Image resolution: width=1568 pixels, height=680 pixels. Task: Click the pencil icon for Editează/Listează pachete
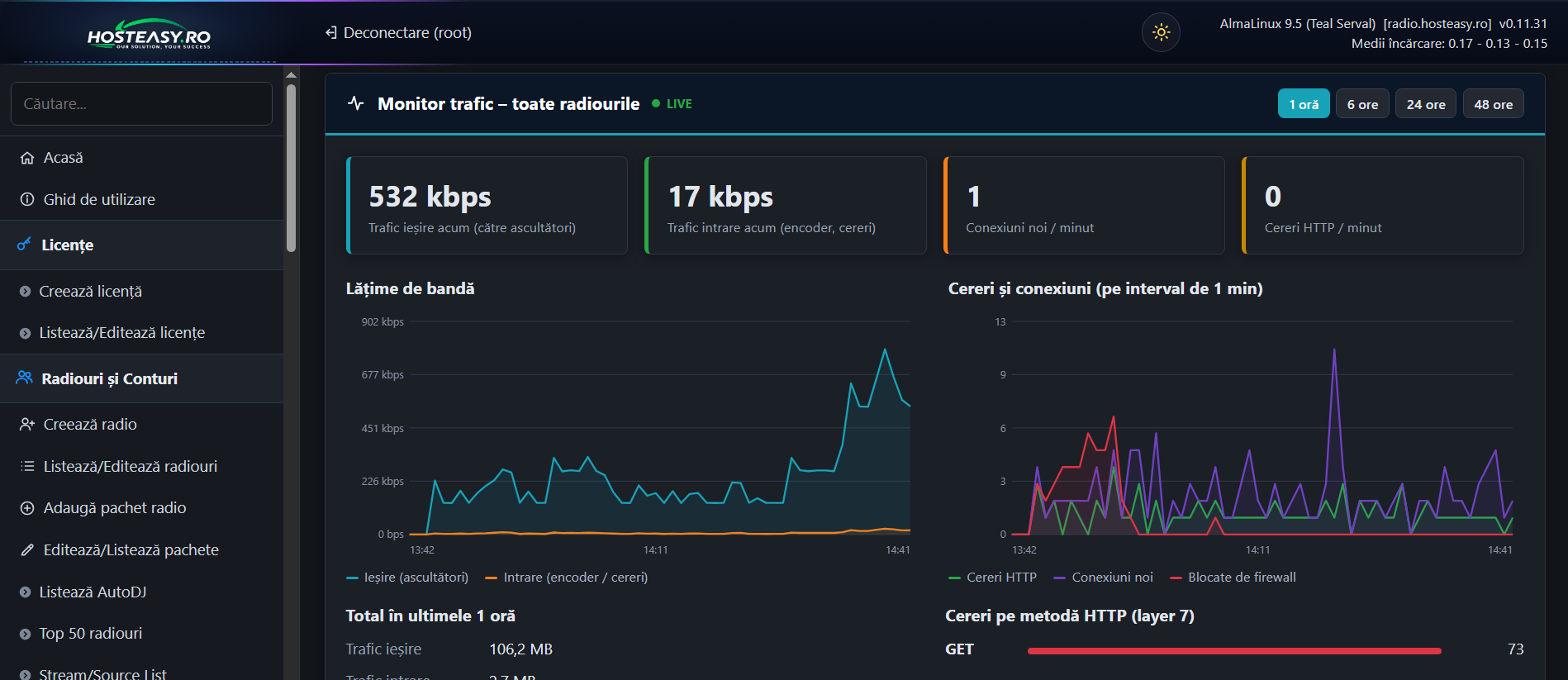click(x=27, y=549)
